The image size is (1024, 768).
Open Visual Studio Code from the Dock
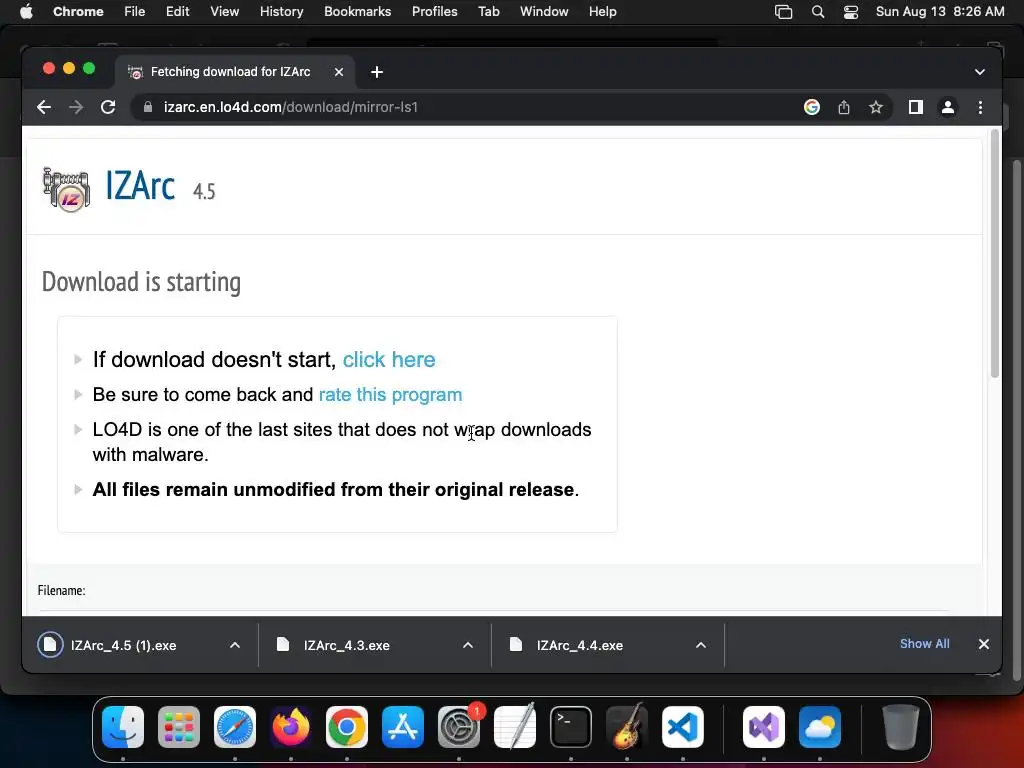click(x=682, y=727)
